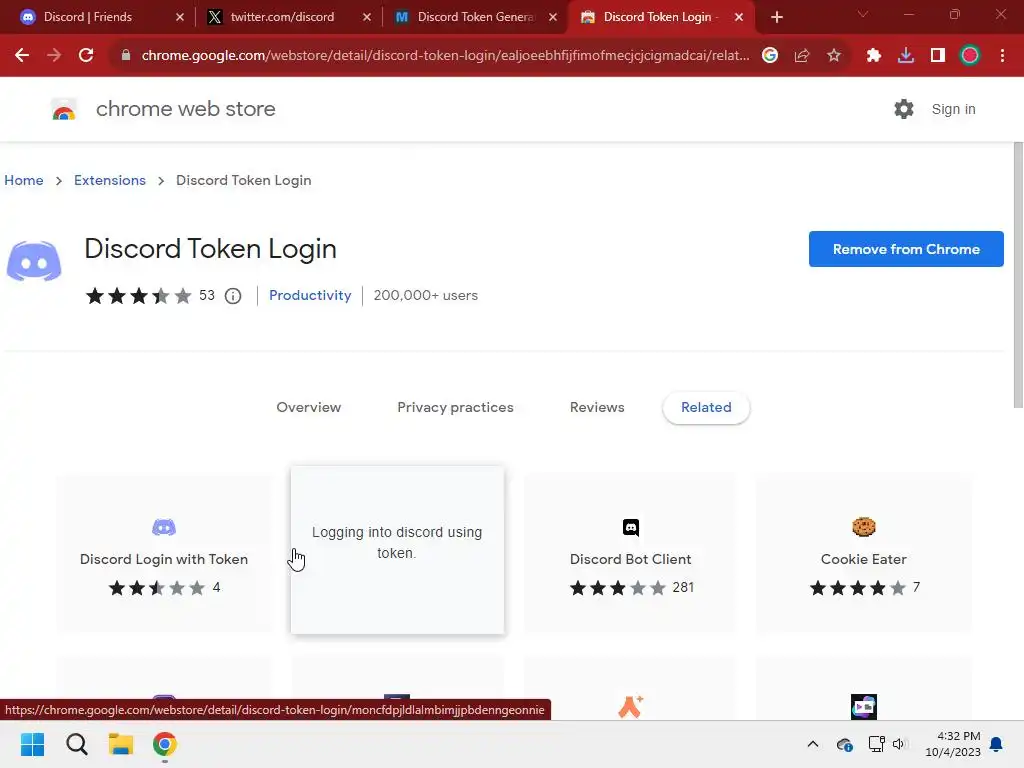Click the Google icon in the address bar
The height and width of the screenshot is (768, 1024).
pos(770,56)
